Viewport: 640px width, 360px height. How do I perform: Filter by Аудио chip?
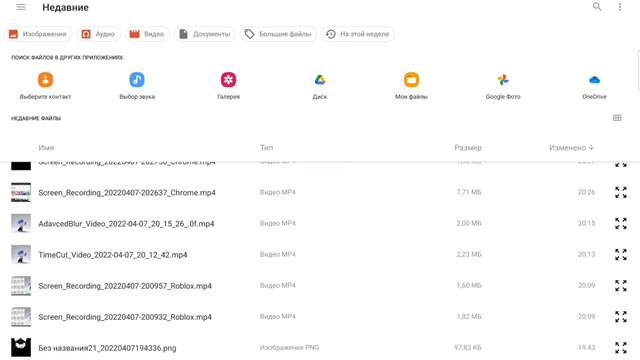tap(98, 34)
